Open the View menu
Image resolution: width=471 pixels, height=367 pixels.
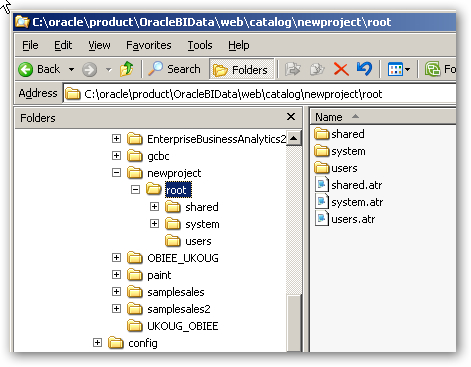[x=99, y=45]
